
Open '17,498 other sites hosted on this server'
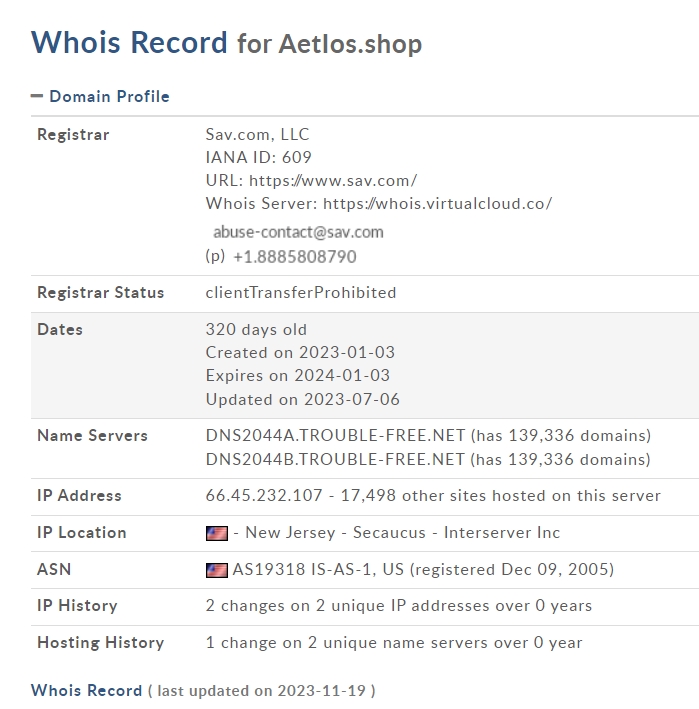(x=501, y=496)
